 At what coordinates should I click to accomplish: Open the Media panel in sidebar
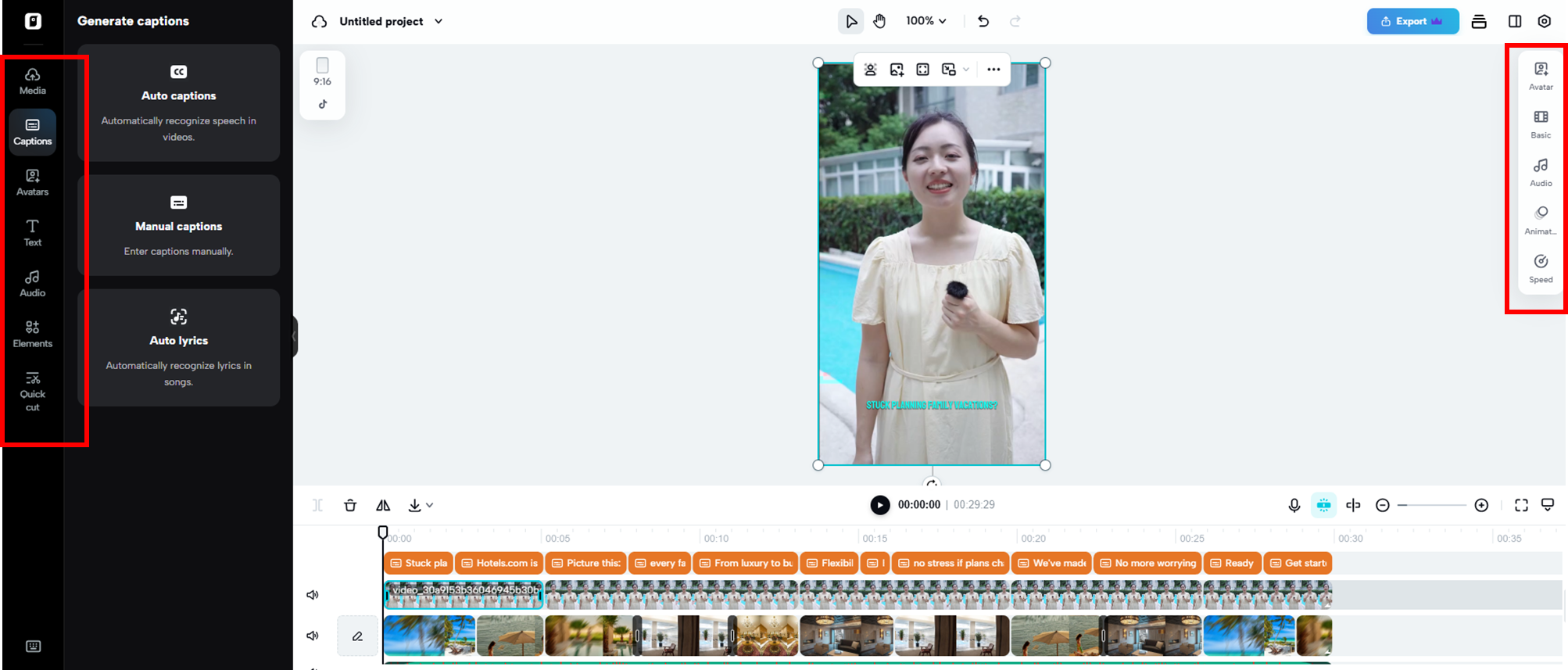pos(32,81)
